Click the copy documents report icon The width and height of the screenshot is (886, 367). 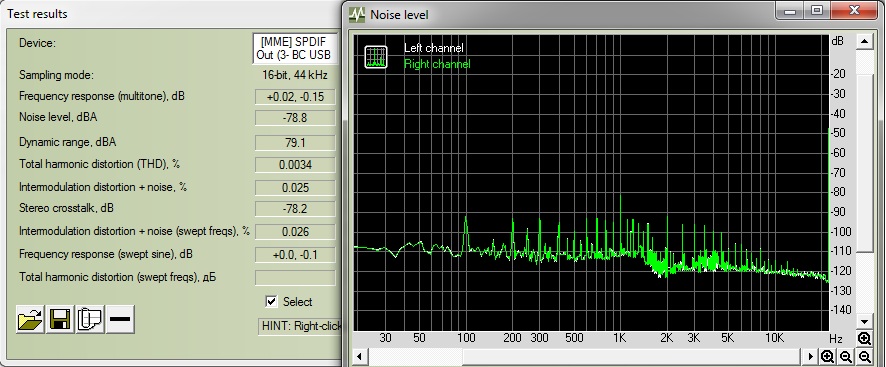(x=90, y=319)
